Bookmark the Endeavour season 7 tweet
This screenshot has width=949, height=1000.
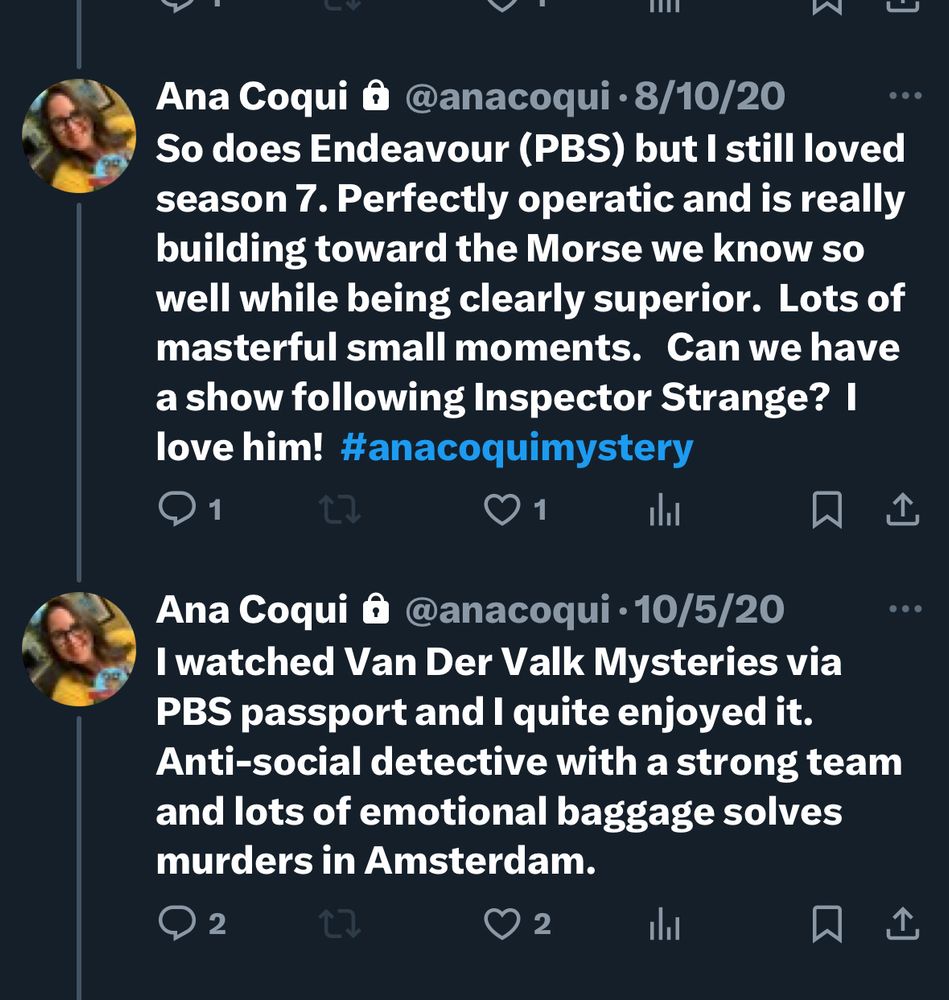pyautogui.click(x=826, y=511)
